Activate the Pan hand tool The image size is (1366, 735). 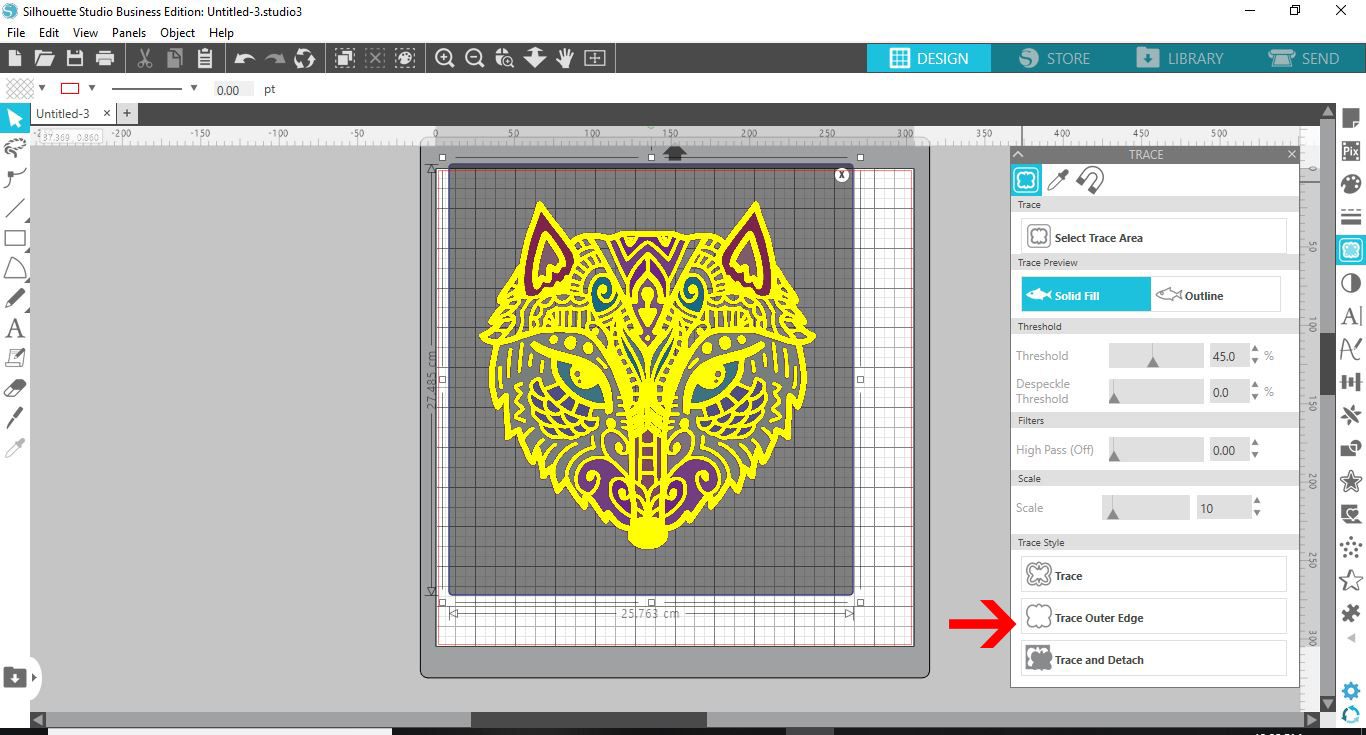(x=565, y=58)
